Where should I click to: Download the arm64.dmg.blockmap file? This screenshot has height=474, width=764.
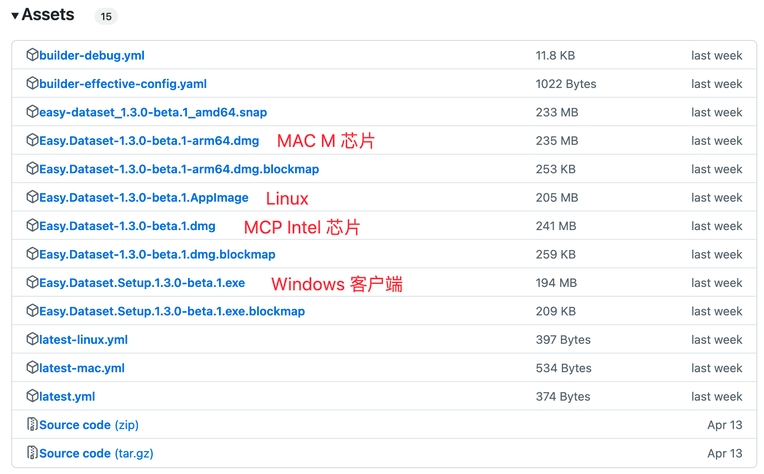(x=179, y=169)
